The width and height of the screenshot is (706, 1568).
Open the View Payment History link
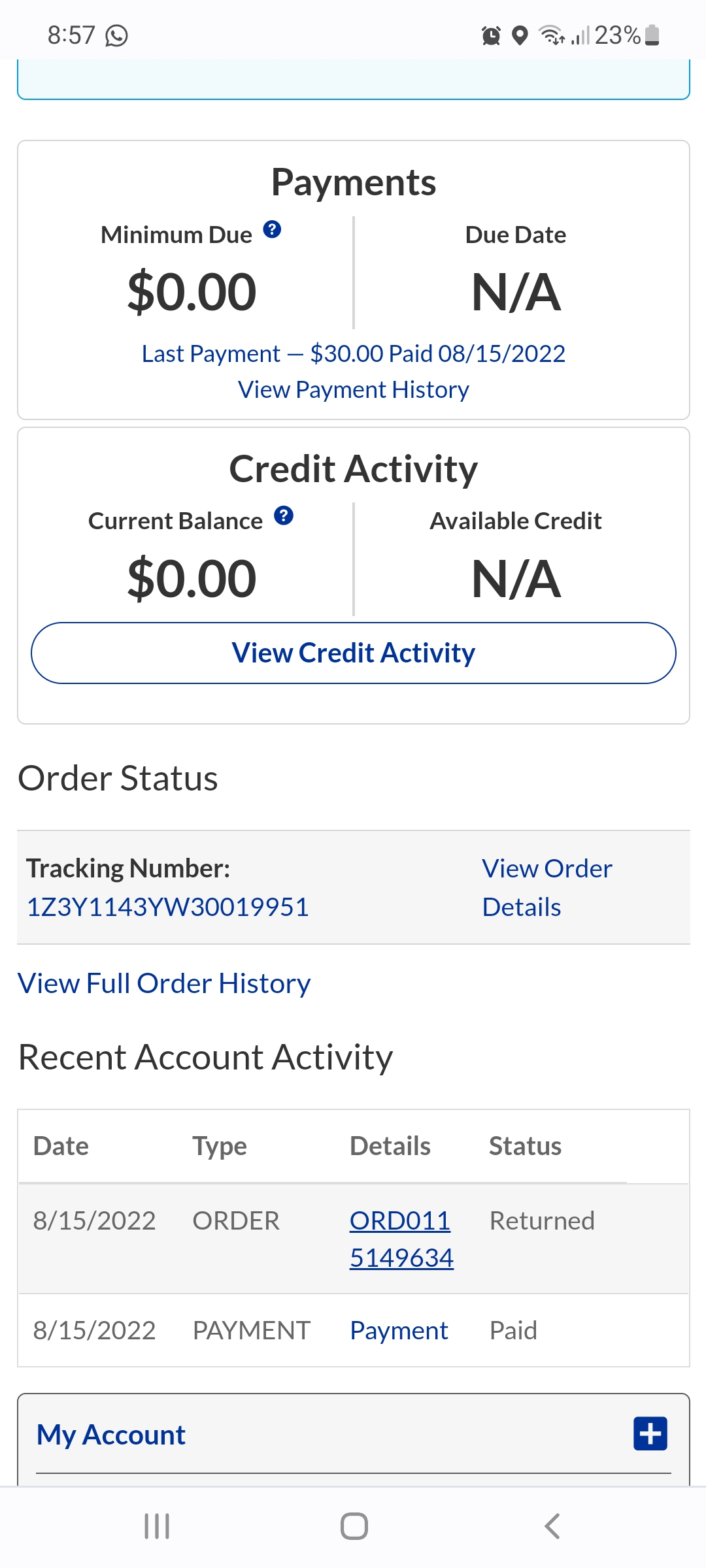(353, 389)
